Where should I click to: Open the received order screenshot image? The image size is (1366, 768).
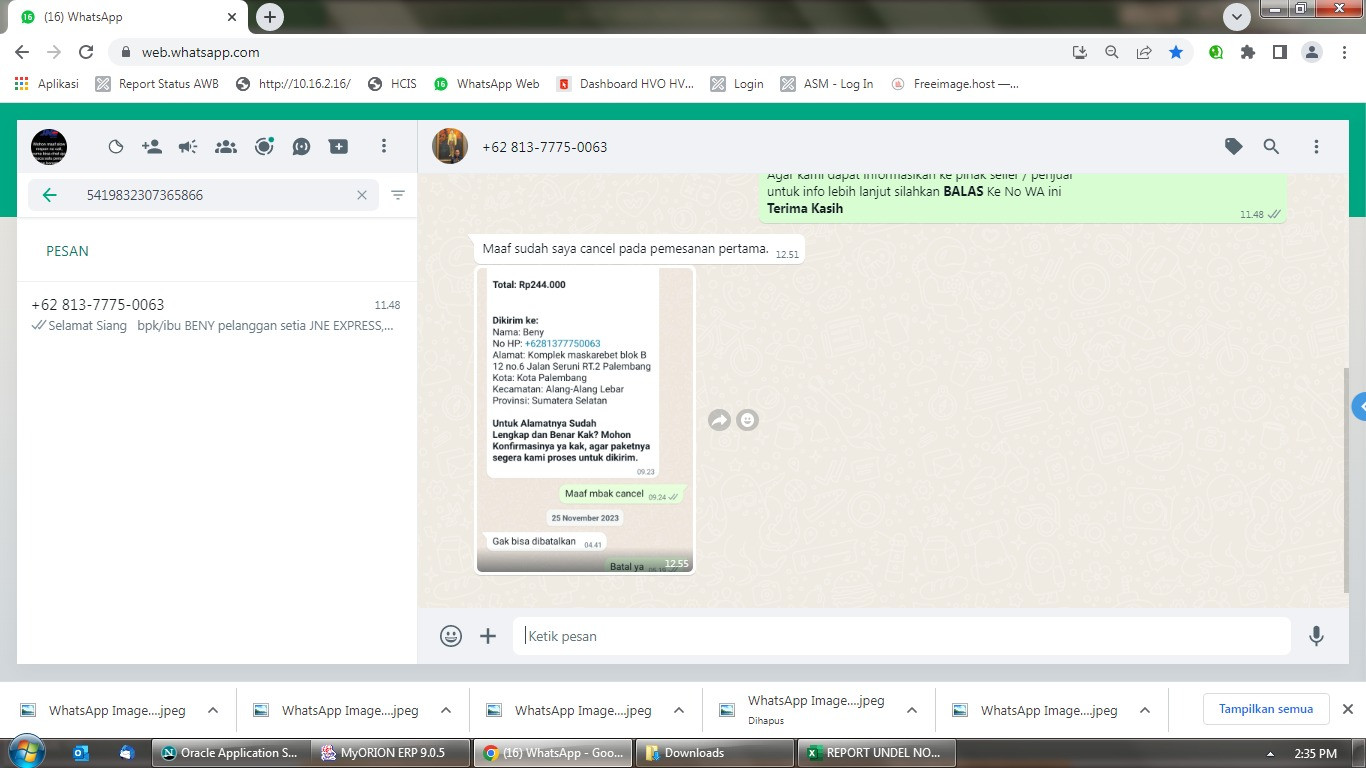pos(585,420)
